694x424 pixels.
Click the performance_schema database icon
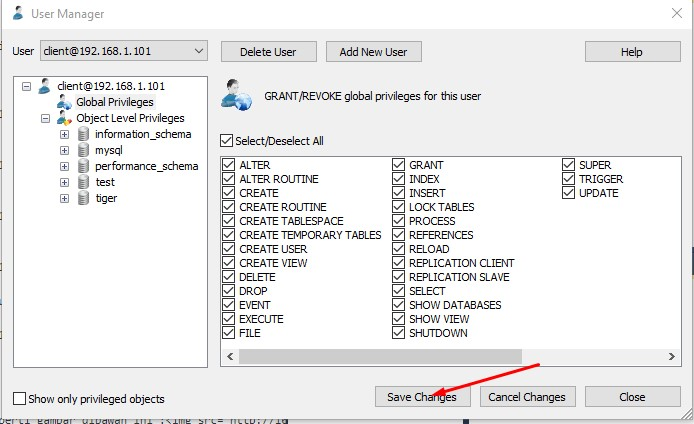[83, 166]
